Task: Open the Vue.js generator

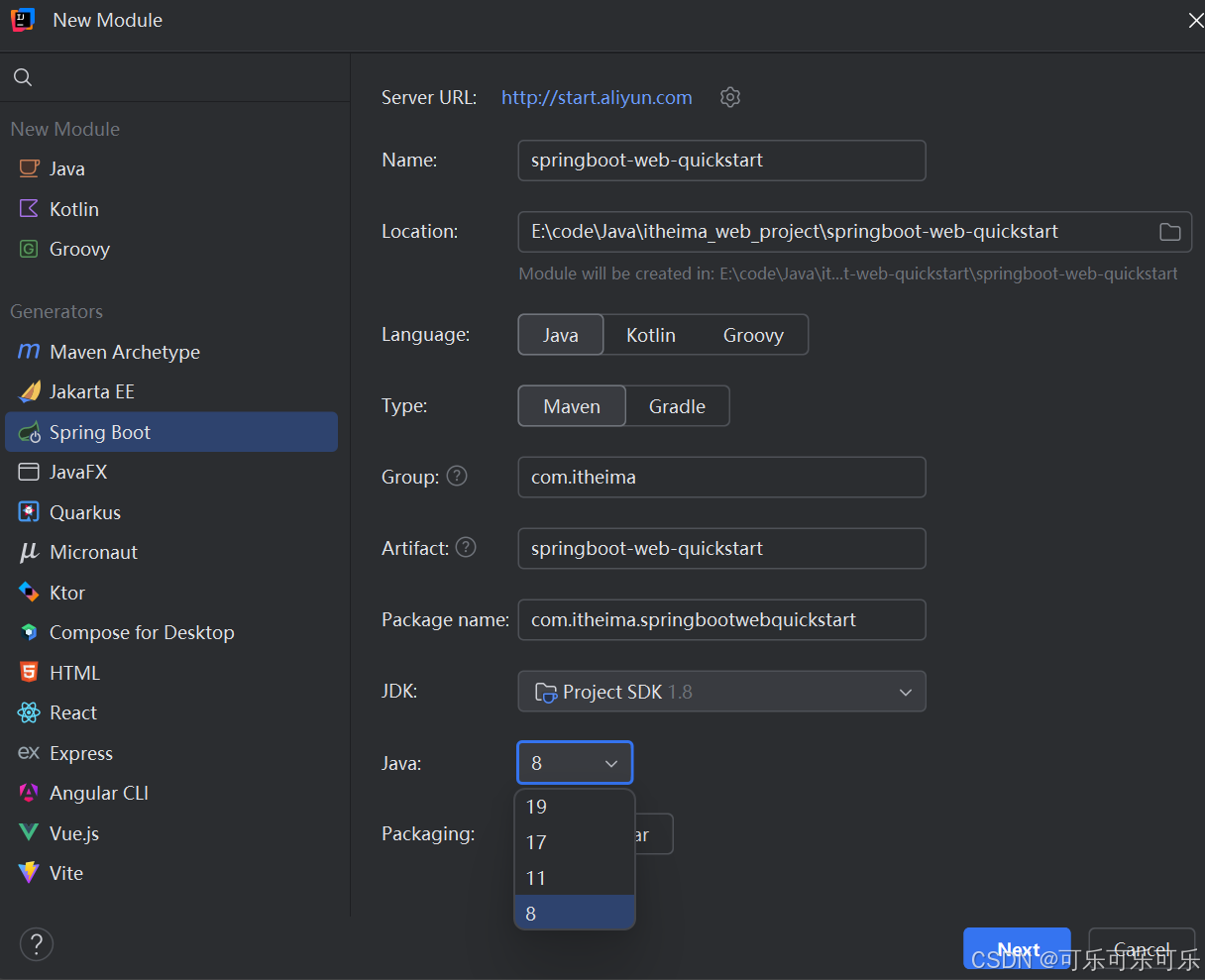Action: coord(69,833)
